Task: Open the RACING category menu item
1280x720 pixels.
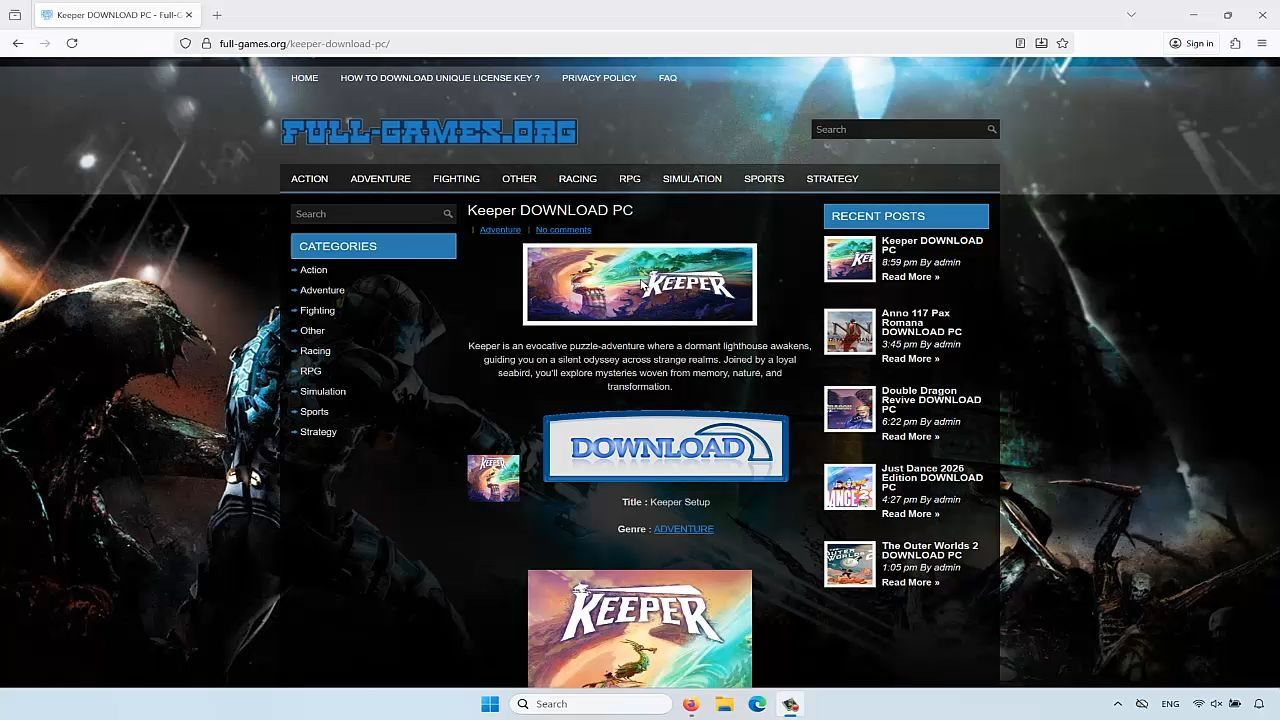Action: click(x=577, y=179)
